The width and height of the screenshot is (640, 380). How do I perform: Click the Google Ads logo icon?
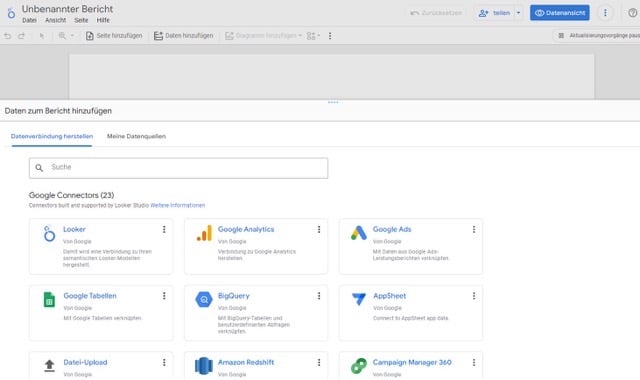click(x=359, y=233)
